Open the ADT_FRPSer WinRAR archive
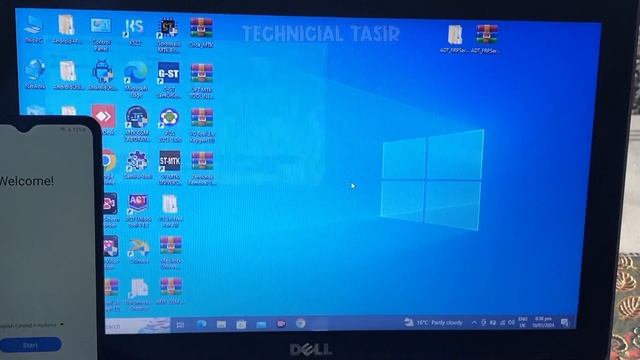Viewport: 640px width, 360px height. click(487, 39)
